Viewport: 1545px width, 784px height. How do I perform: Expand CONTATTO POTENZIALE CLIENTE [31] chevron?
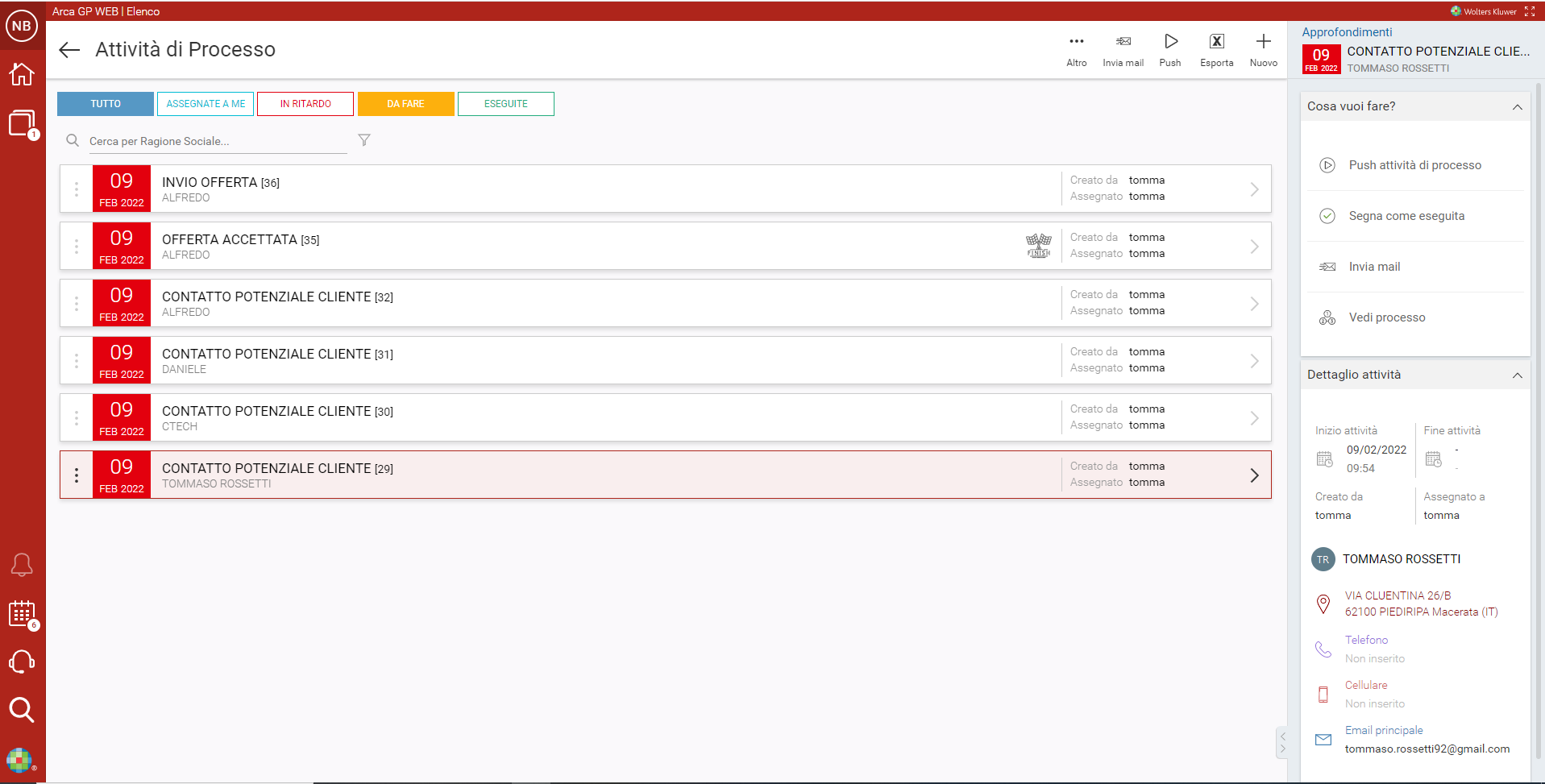point(1255,361)
